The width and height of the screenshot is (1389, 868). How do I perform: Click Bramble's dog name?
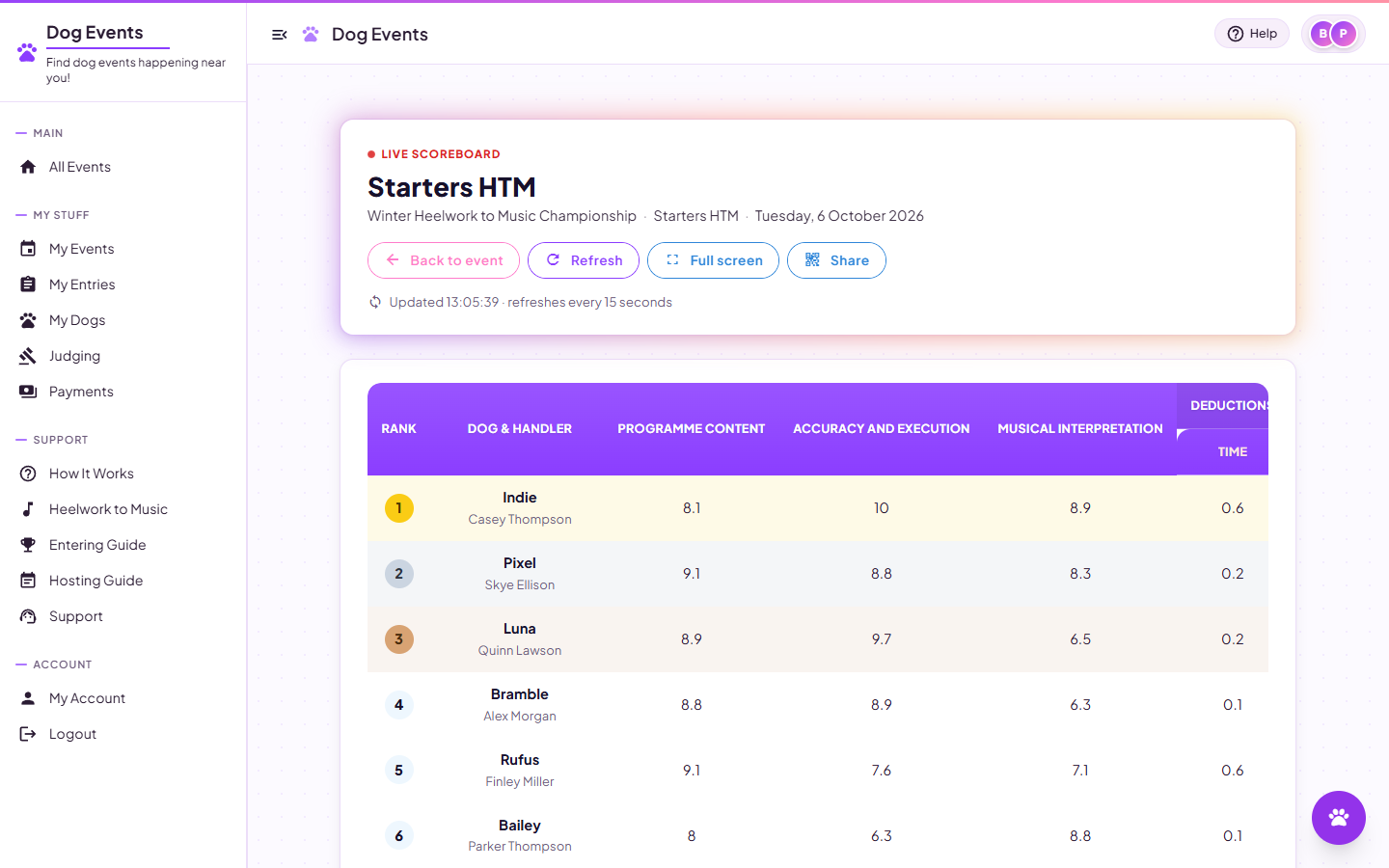point(520,694)
